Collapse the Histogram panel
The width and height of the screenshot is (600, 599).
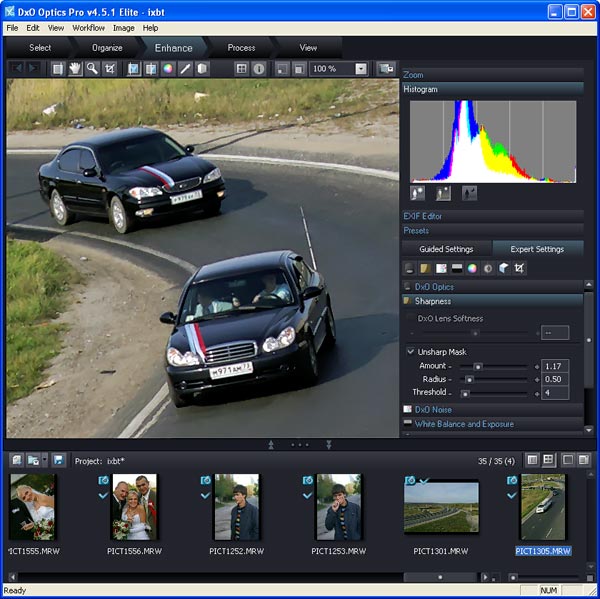coord(492,89)
